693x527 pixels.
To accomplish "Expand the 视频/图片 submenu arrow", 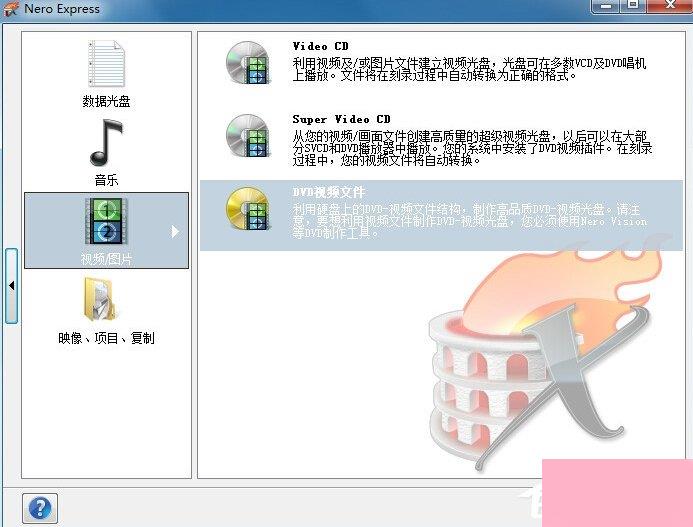I will click(x=175, y=232).
